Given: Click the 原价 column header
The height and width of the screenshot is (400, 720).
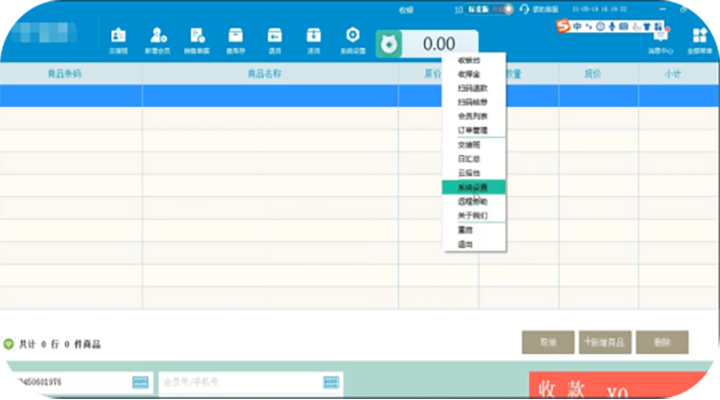Looking at the screenshot, I should pyautogui.click(x=433, y=73).
